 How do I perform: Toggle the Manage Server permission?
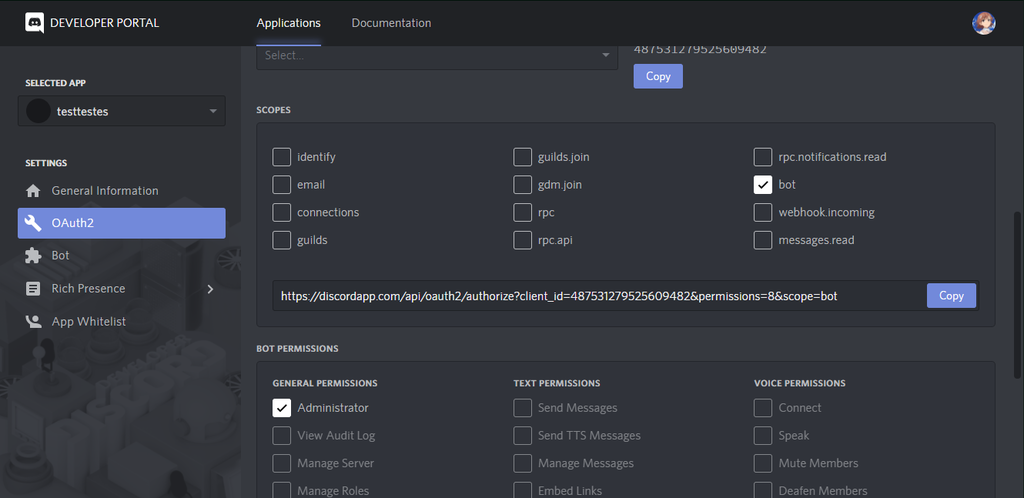281,463
